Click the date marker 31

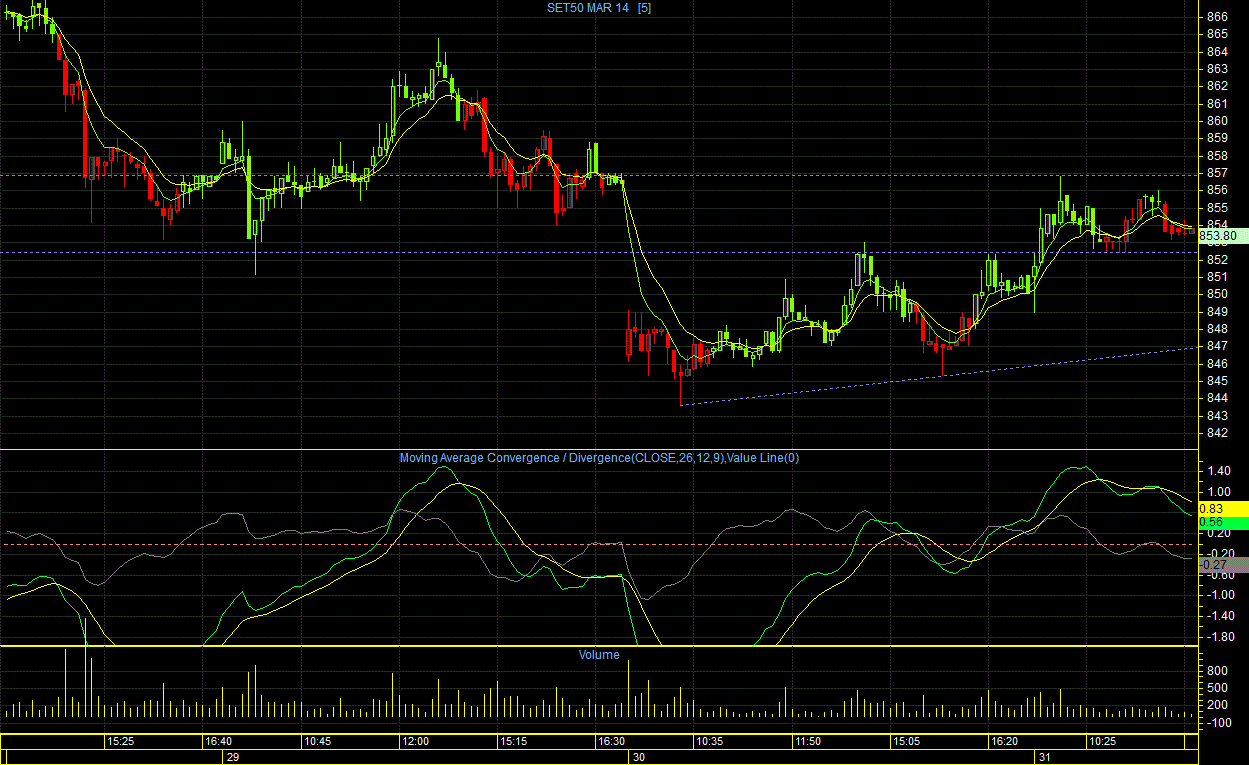click(x=1044, y=758)
